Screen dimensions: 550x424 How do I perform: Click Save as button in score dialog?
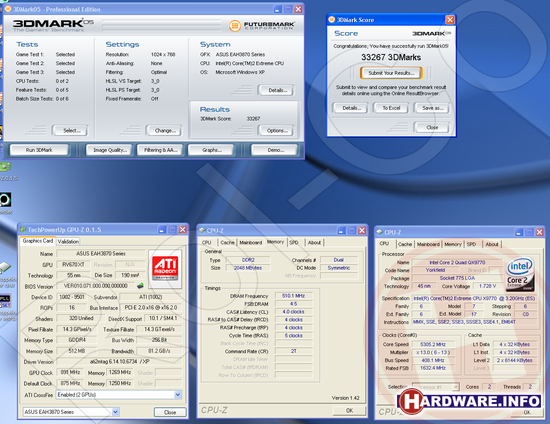[x=432, y=108]
